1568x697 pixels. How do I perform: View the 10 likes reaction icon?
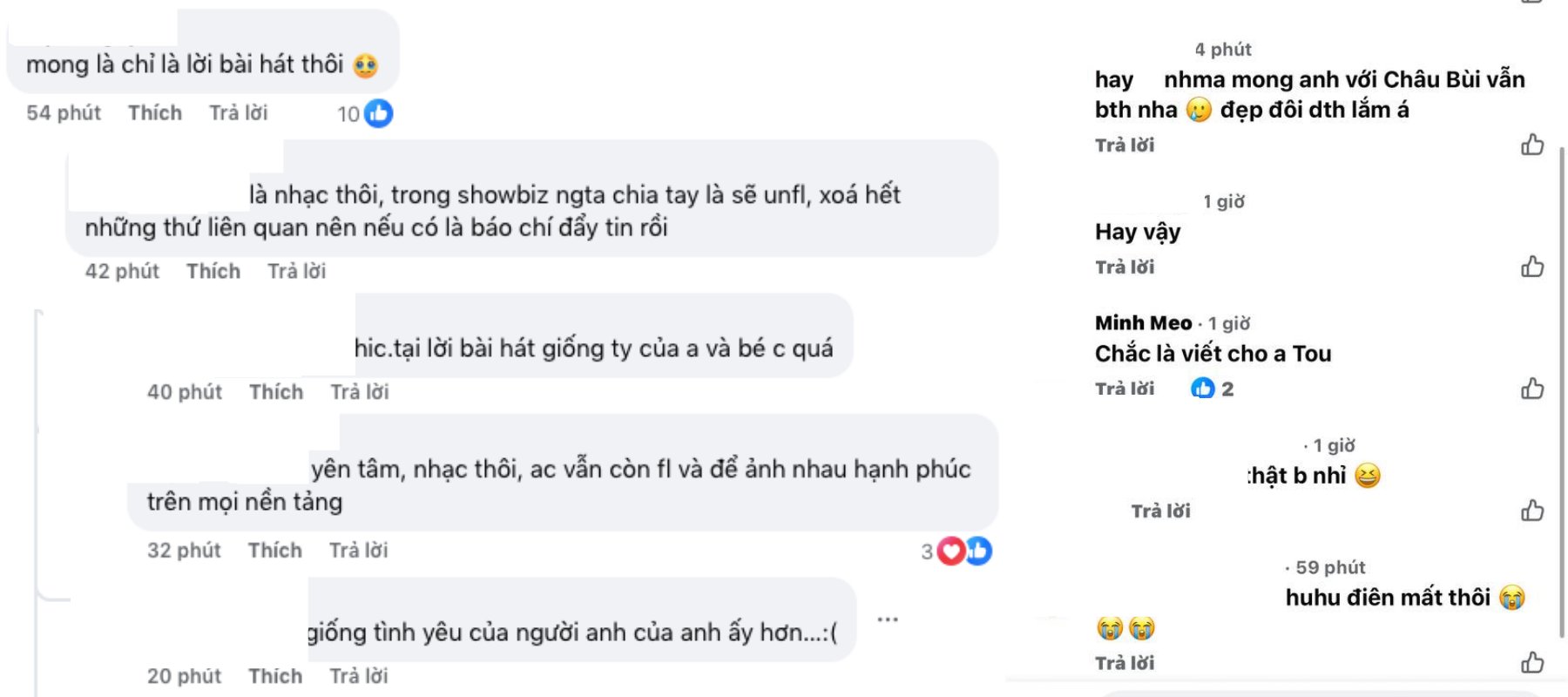(378, 113)
